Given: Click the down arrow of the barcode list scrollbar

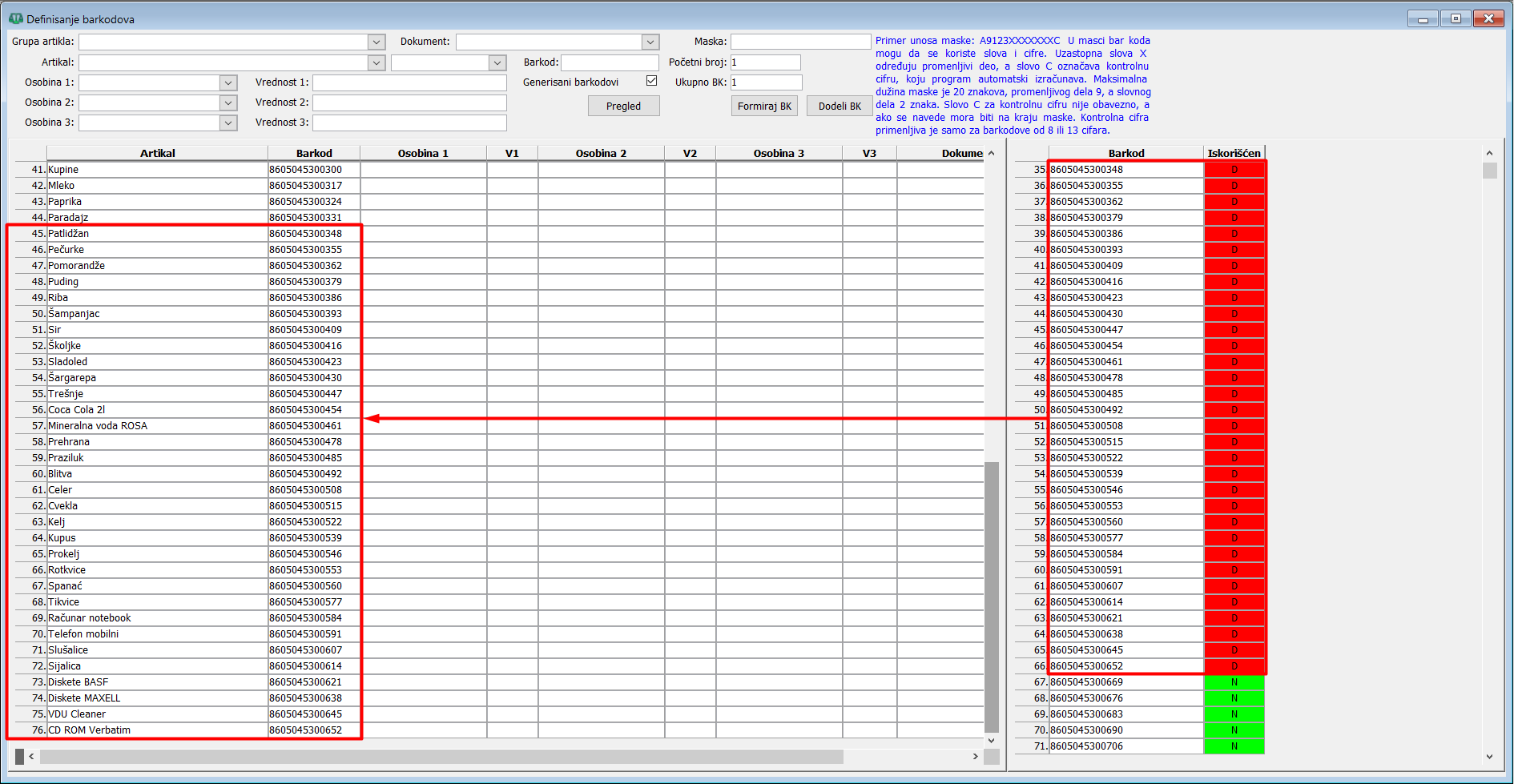Looking at the screenshot, I should tap(1489, 757).
